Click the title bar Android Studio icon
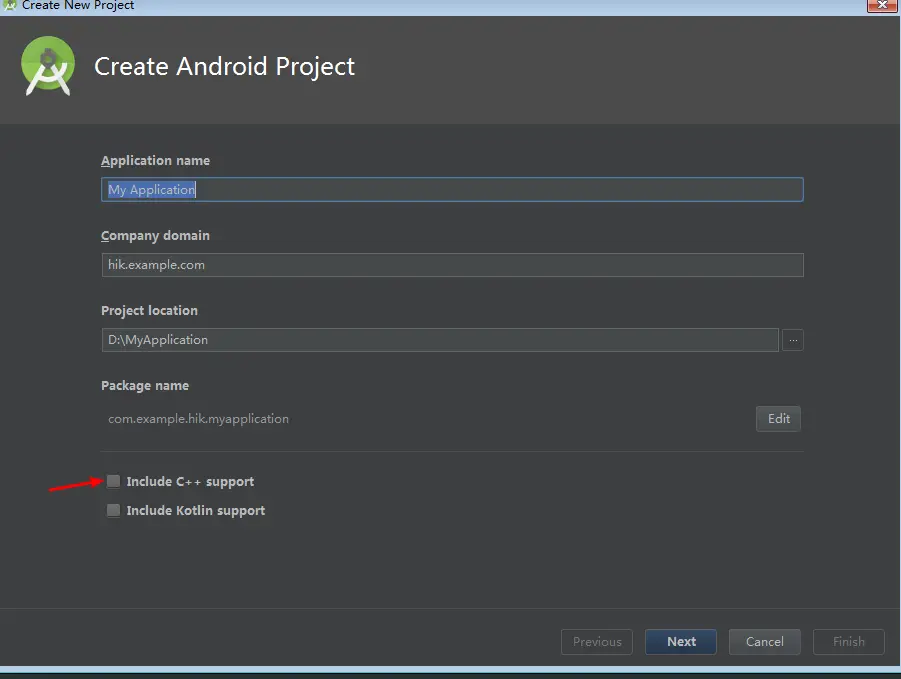The height and width of the screenshot is (679, 901). [9, 5]
